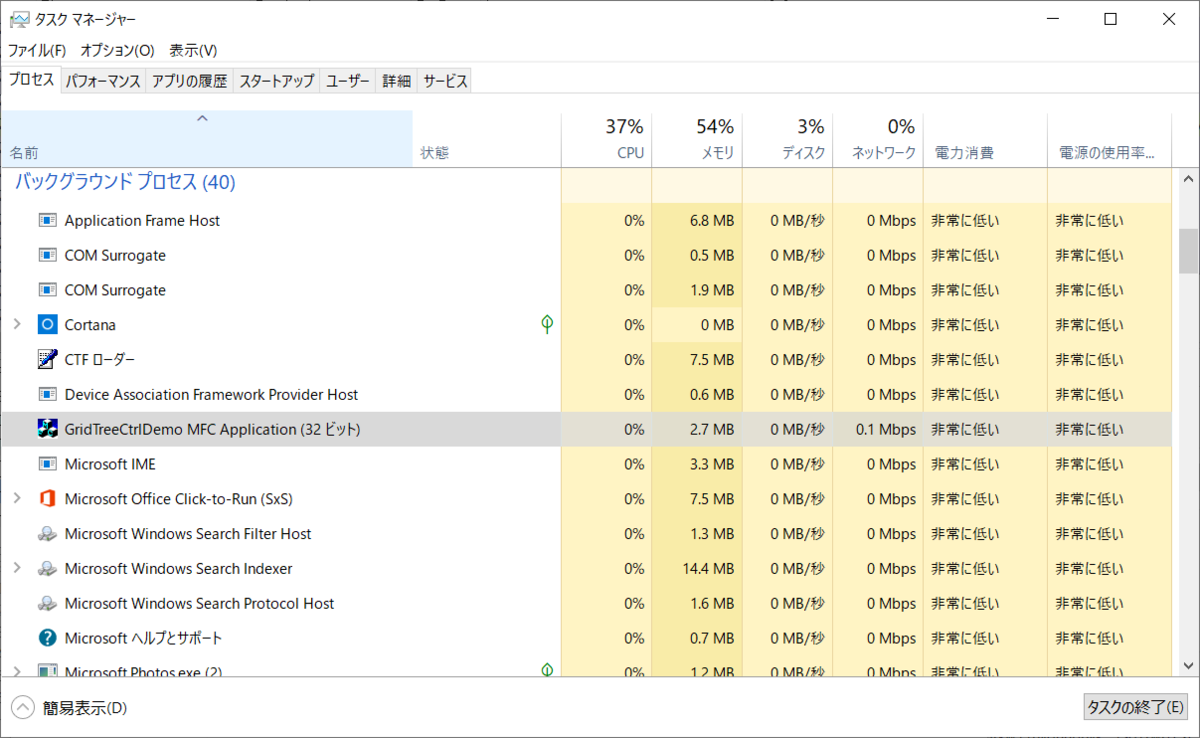The width and height of the screenshot is (1200, 738).
Task: Click the GridTreeCtrlDemo MFC Application icon
Action: point(47,429)
